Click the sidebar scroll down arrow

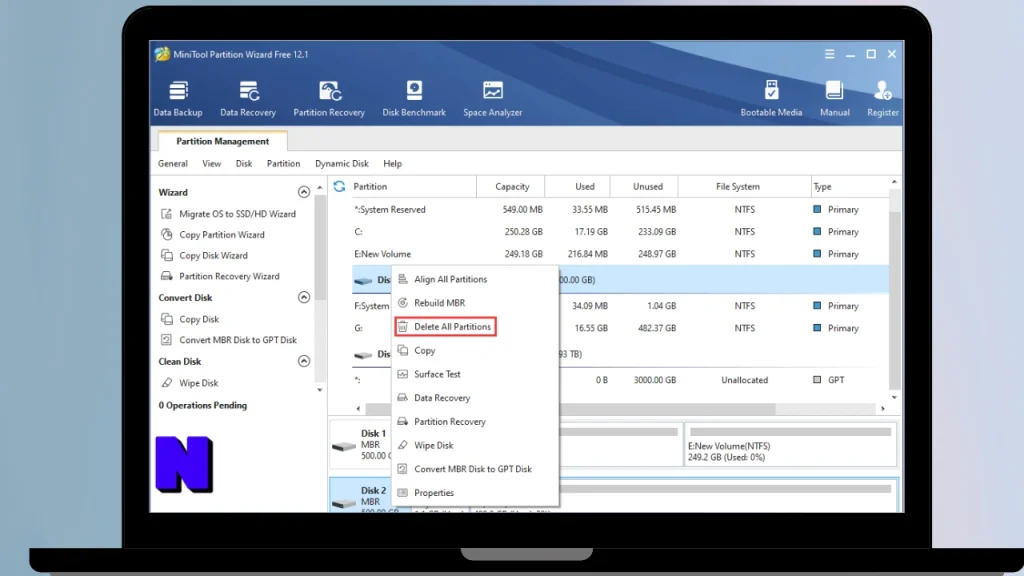[319, 390]
